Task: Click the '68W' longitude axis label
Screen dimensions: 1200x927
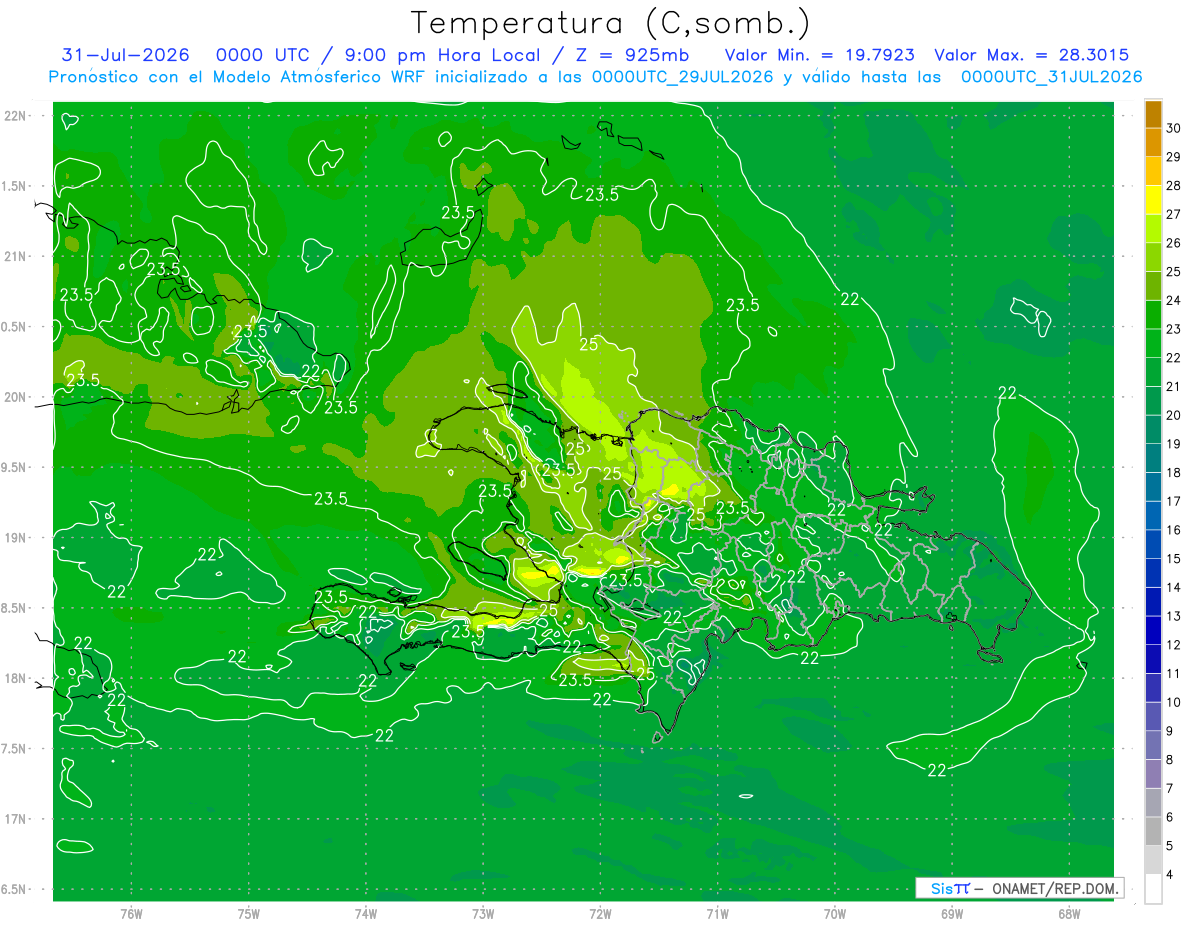Action: (x=1069, y=913)
